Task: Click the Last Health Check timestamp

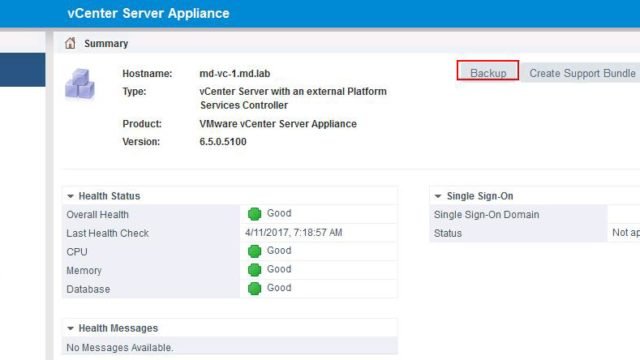Action: [x=293, y=233]
